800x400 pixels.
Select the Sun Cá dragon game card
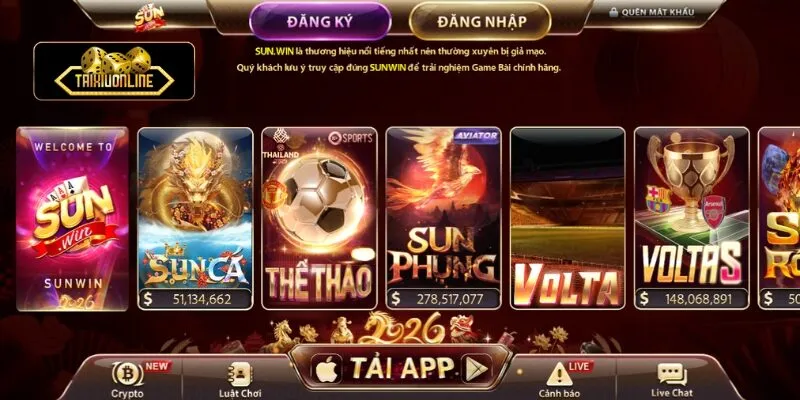pos(195,218)
